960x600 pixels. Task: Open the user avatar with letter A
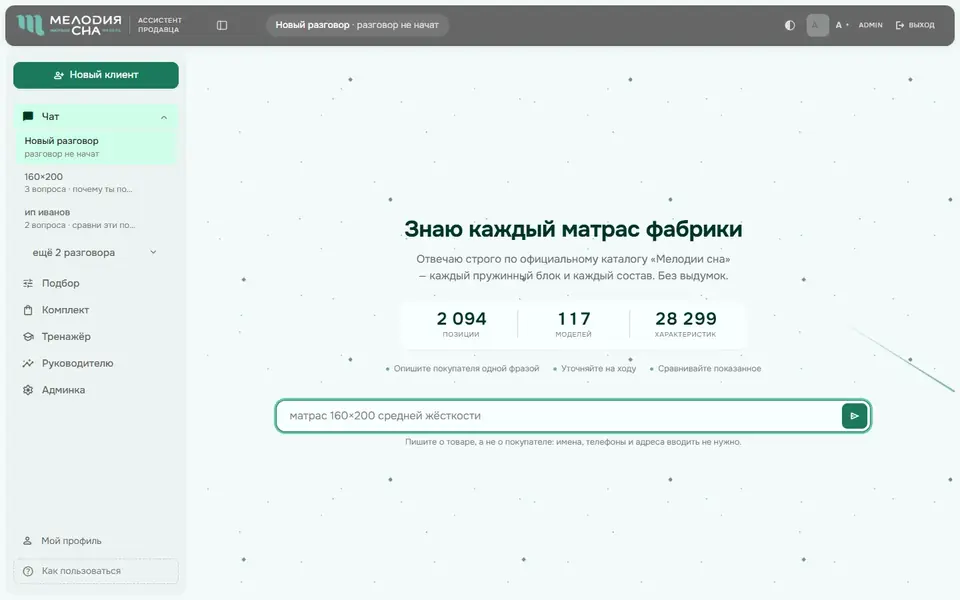tap(817, 25)
